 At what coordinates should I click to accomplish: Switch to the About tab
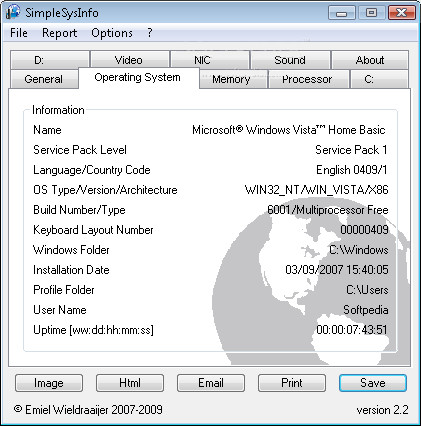point(370,60)
